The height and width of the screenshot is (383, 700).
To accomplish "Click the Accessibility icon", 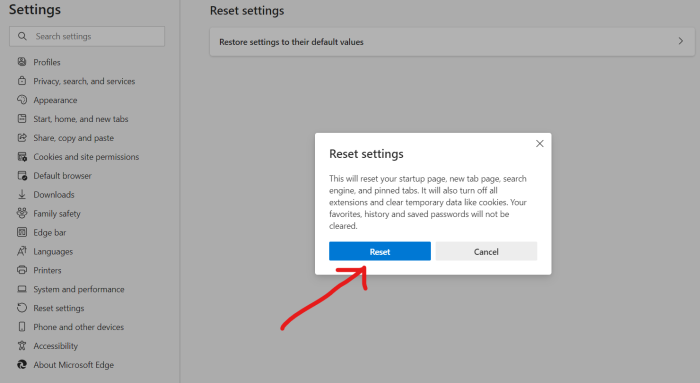I will click(21, 346).
